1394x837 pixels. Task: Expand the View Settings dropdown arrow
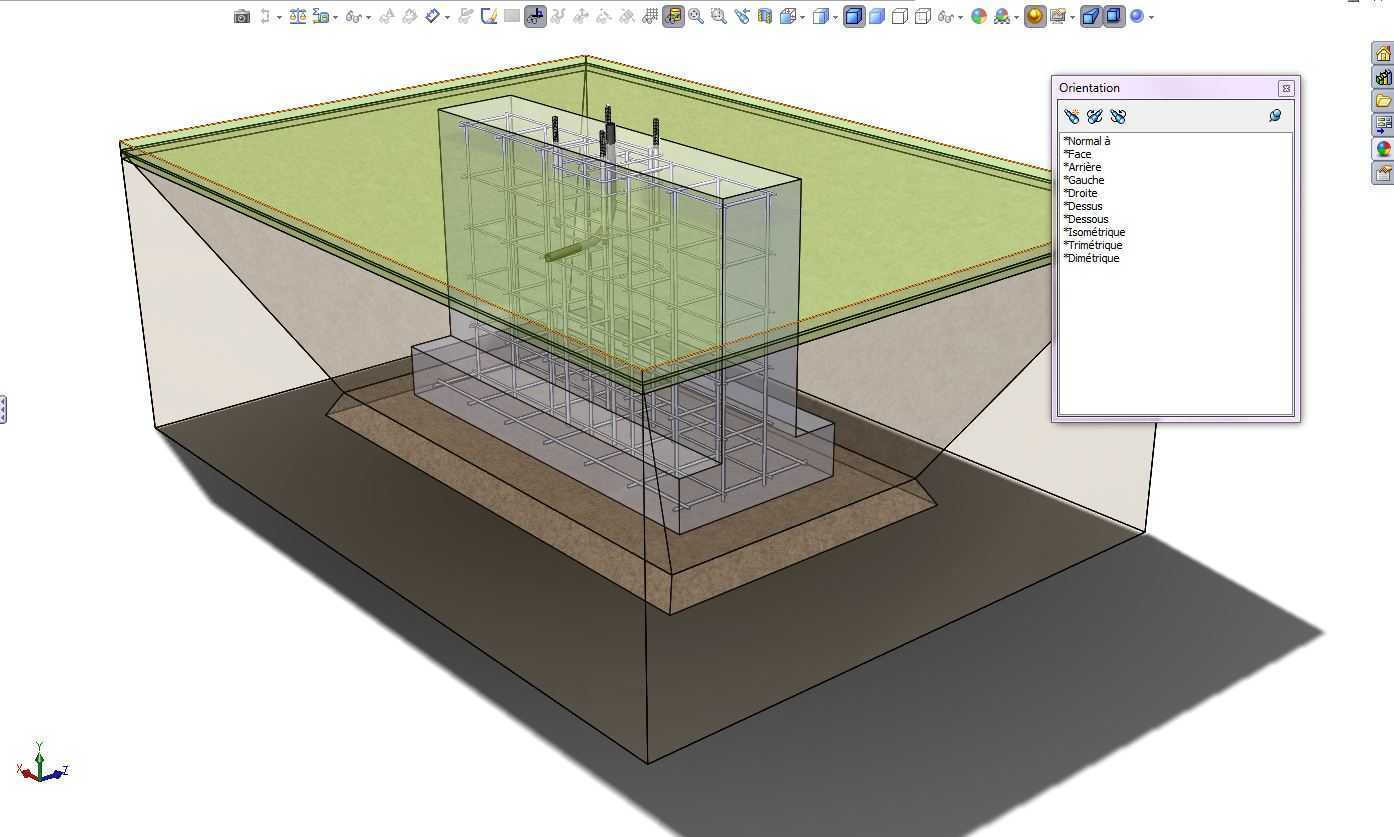point(1072,17)
